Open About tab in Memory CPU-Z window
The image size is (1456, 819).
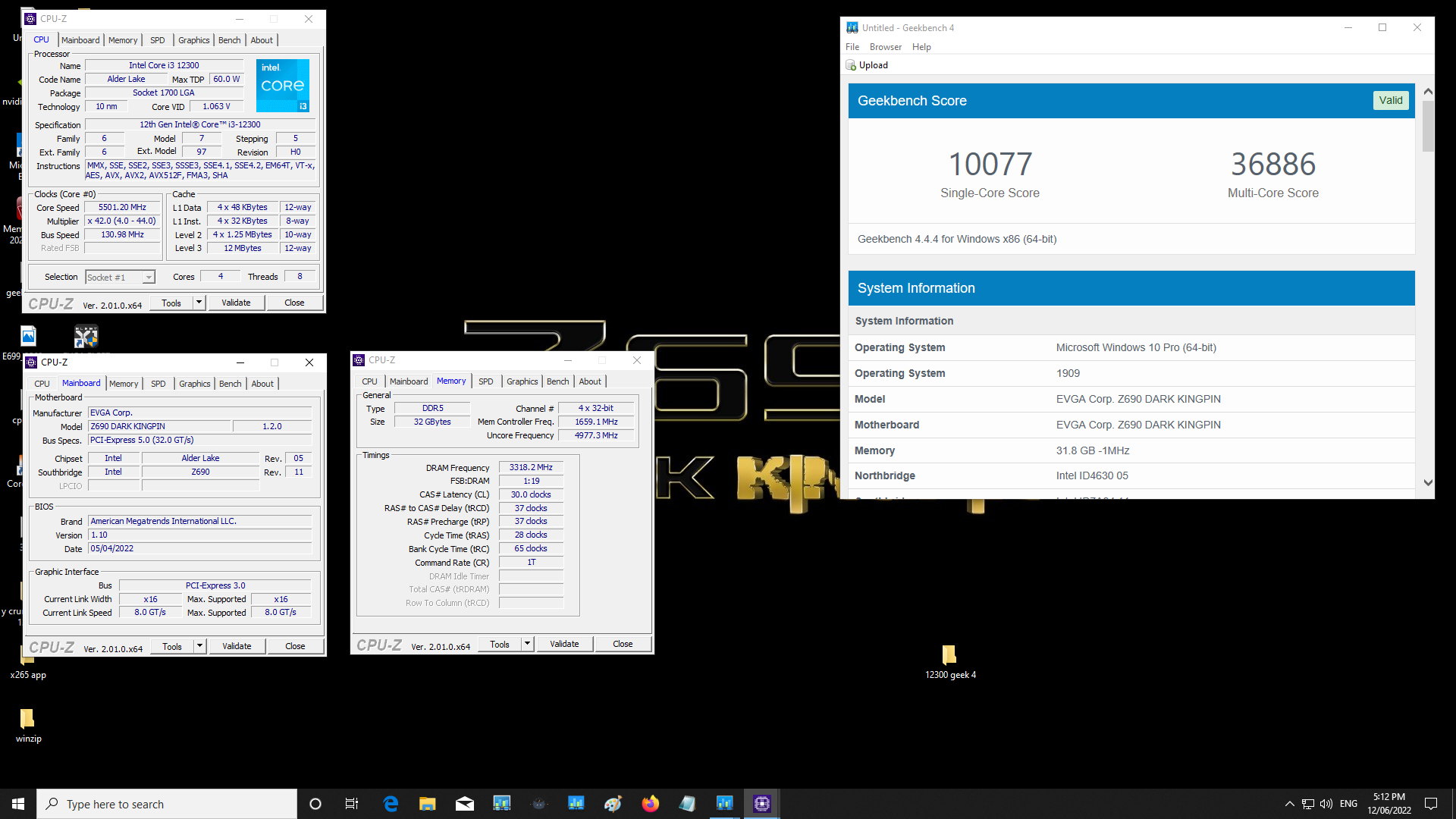pos(590,381)
